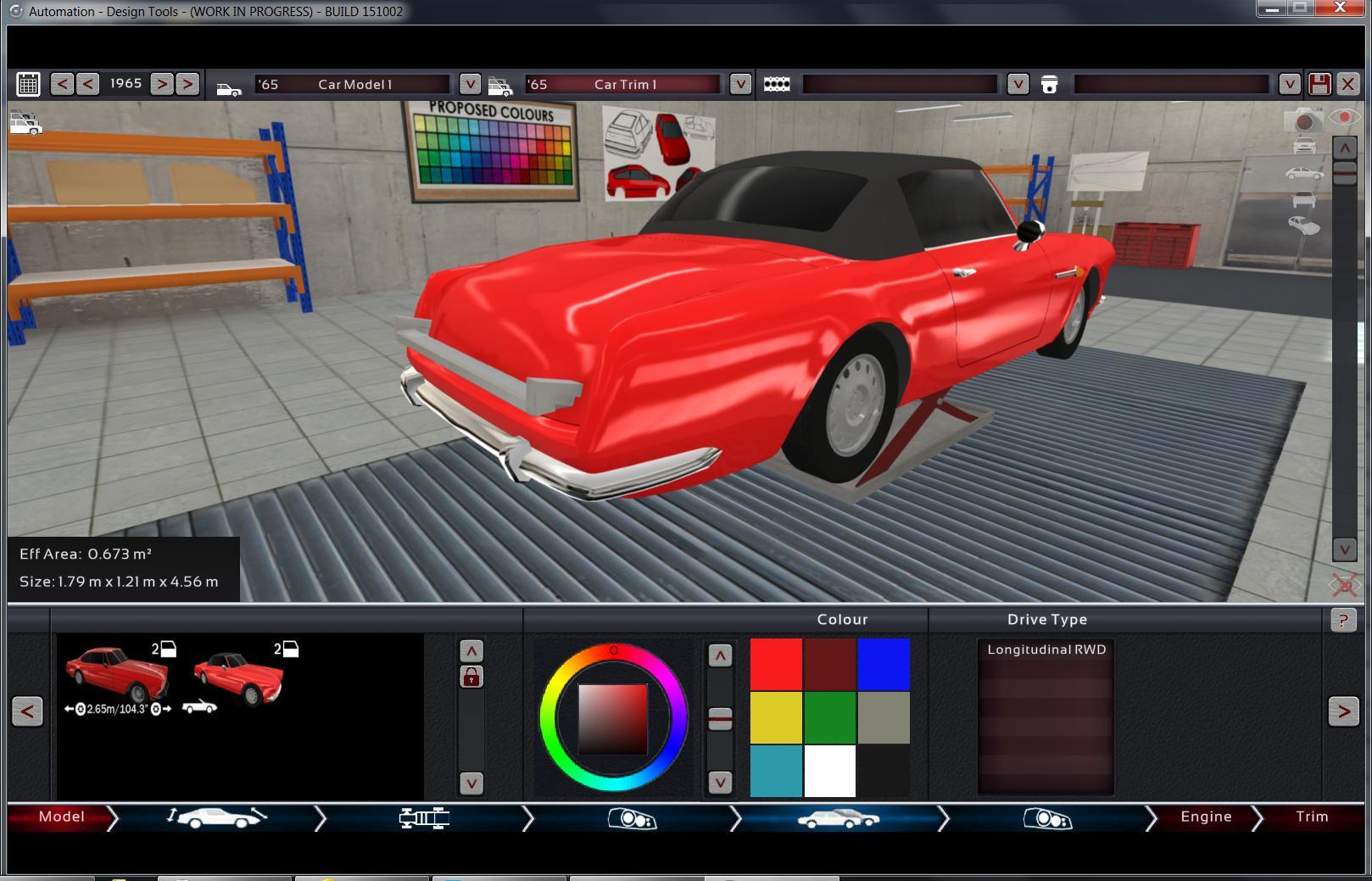The width and height of the screenshot is (1372, 881).
Task: Select the car body variants step icon
Action: tap(839, 818)
